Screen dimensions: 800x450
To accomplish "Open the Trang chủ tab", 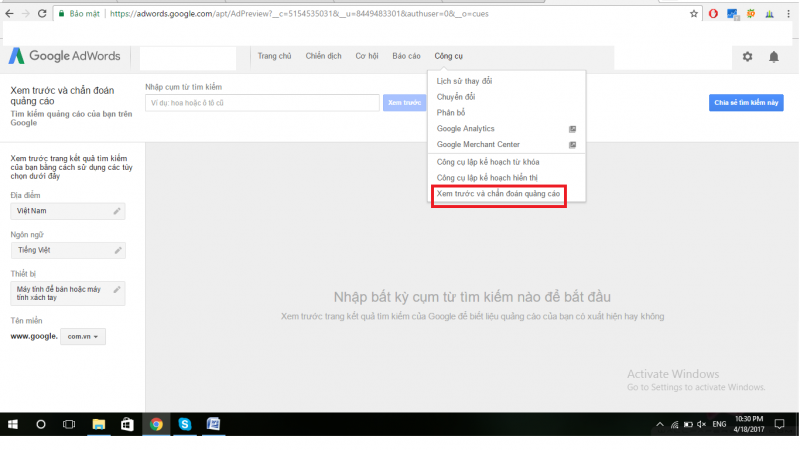I will point(274,56).
